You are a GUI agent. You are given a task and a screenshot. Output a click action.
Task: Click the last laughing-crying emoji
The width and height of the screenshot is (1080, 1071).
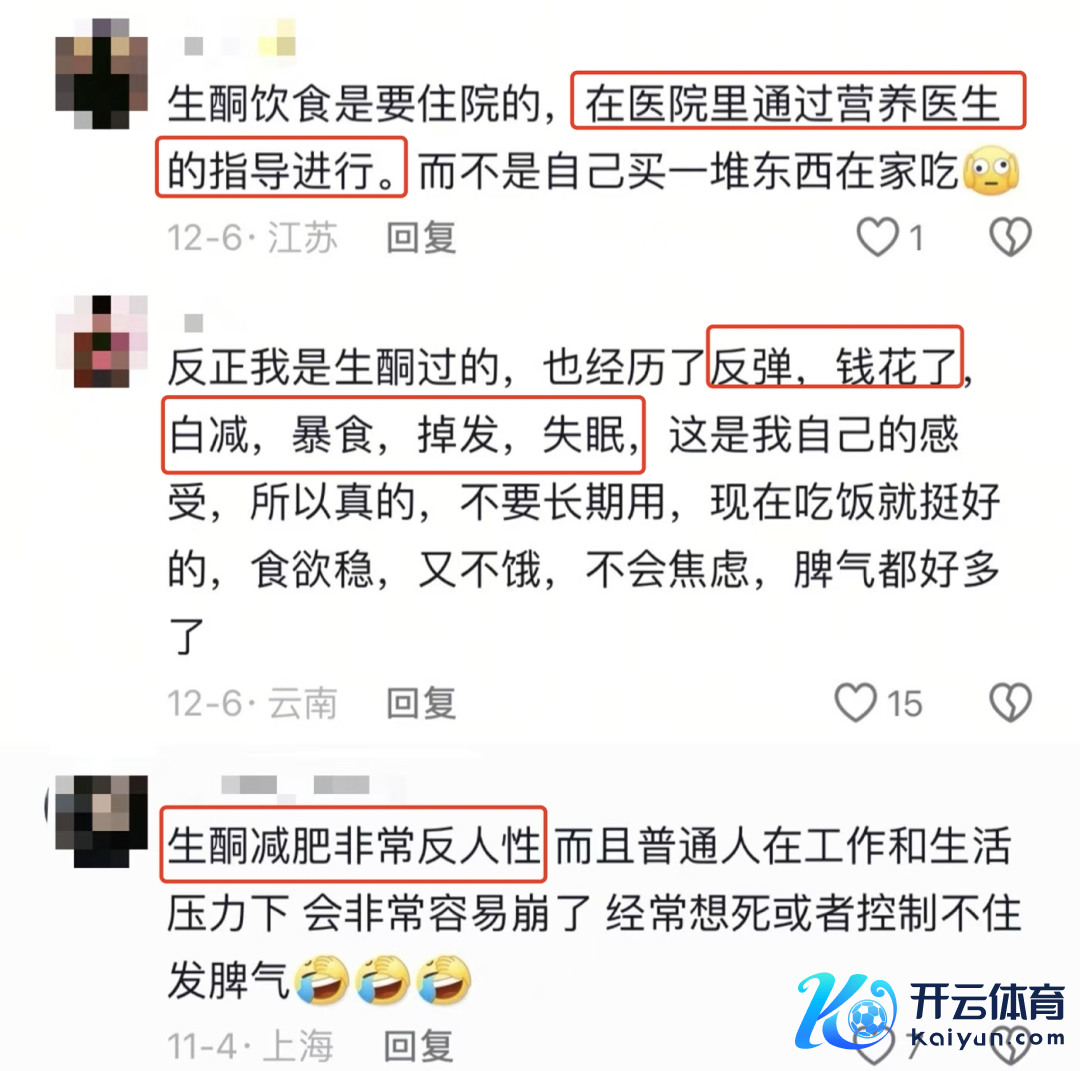tap(444, 979)
